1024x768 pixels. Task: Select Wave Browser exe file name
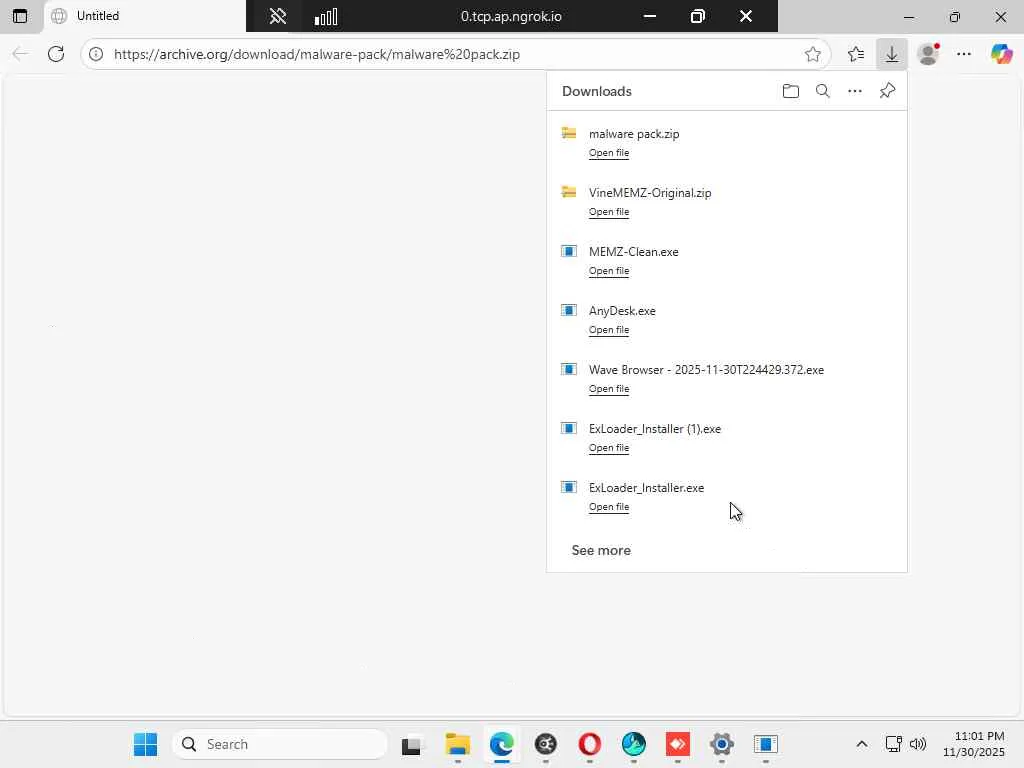click(x=706, y=370)
